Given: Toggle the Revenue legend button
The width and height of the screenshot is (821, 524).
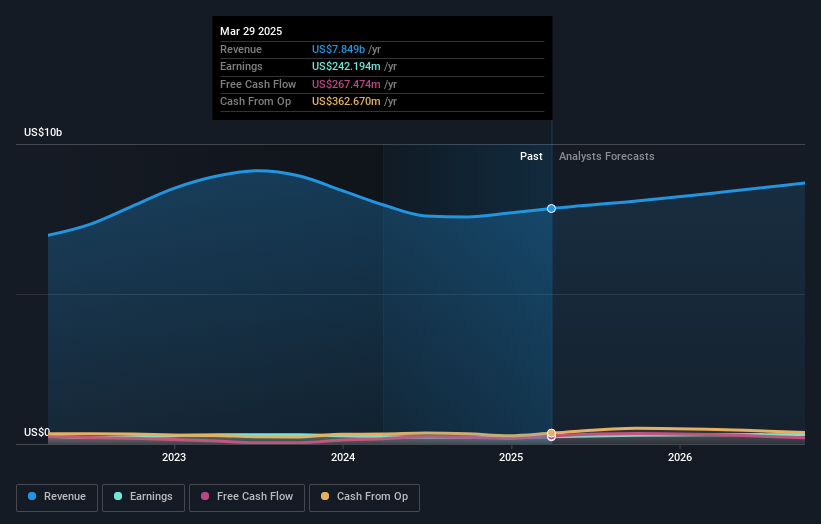Looking at the screenshot, I should click(x=57, y=497).
